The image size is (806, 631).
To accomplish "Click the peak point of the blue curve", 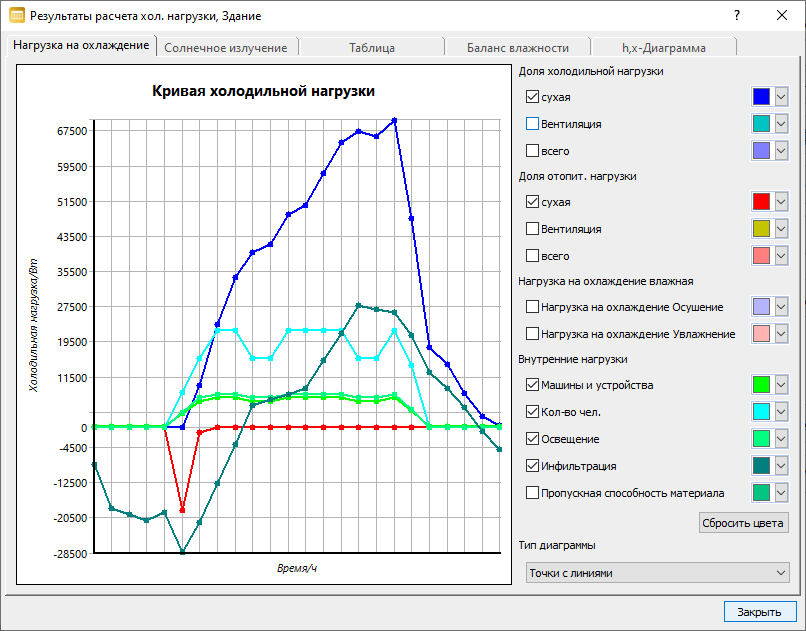I will pyautogui.click(x=394, y=120).
